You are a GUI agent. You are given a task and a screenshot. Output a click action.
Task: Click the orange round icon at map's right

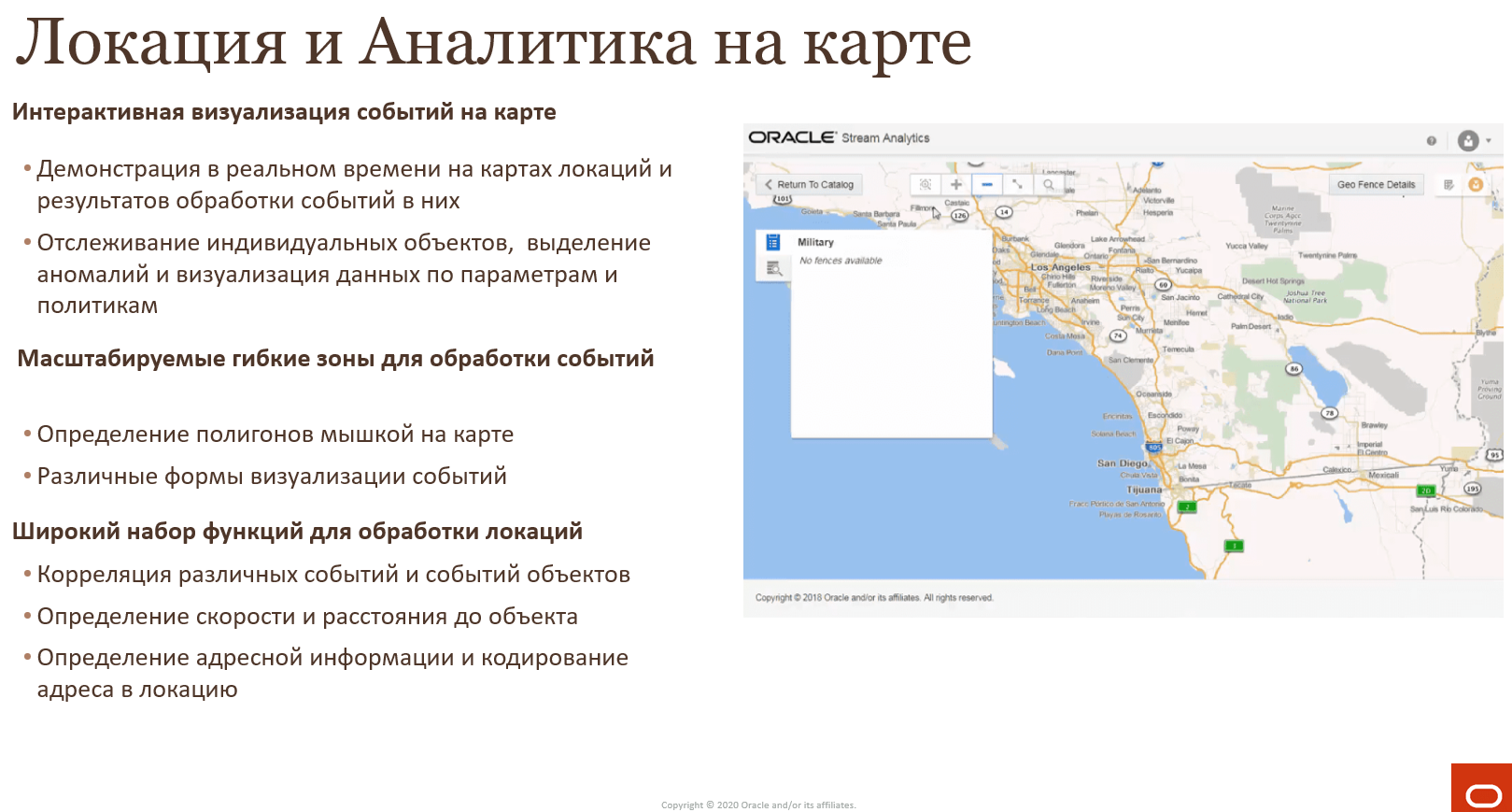(1476, 184)
